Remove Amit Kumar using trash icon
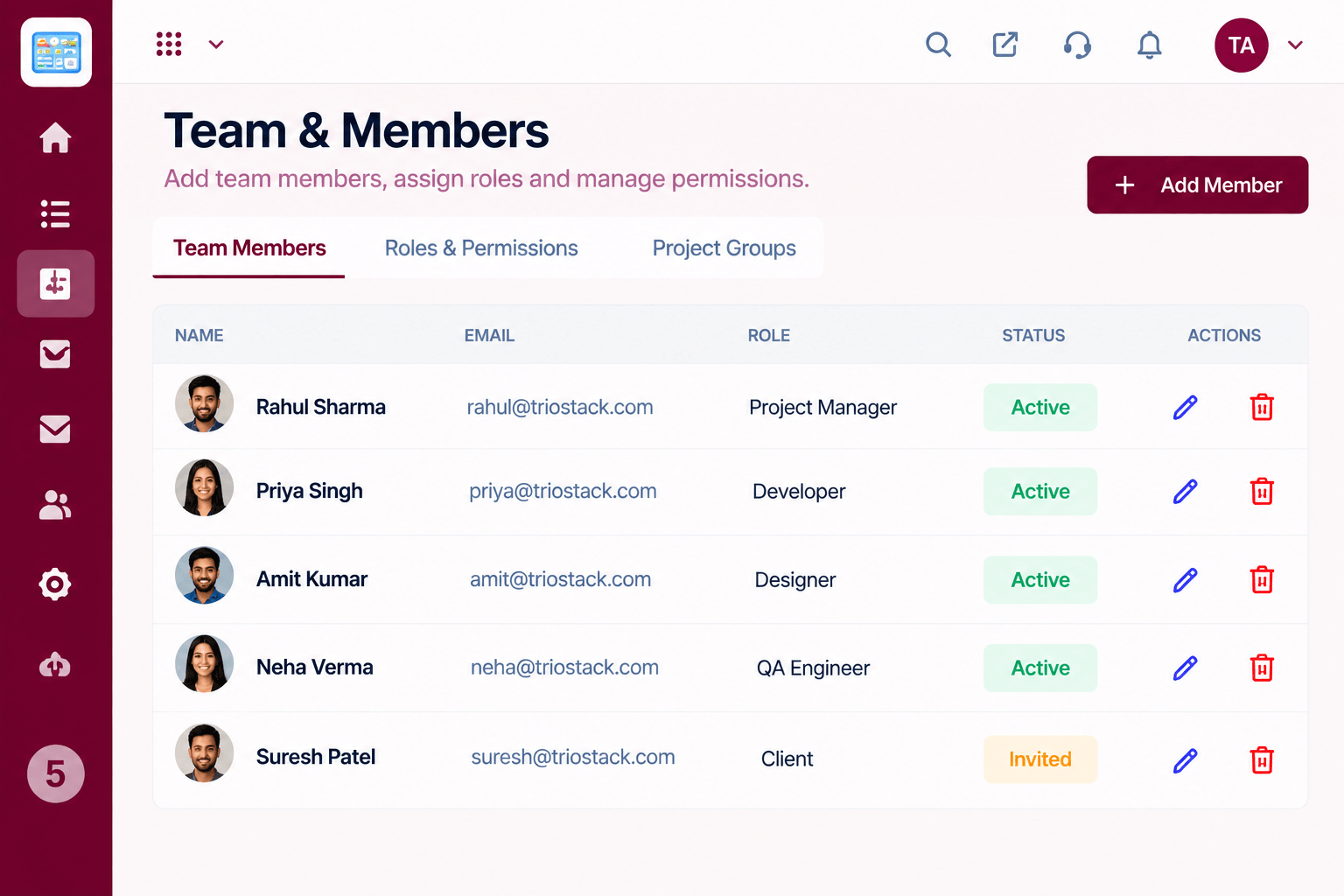 point(1262,579)
